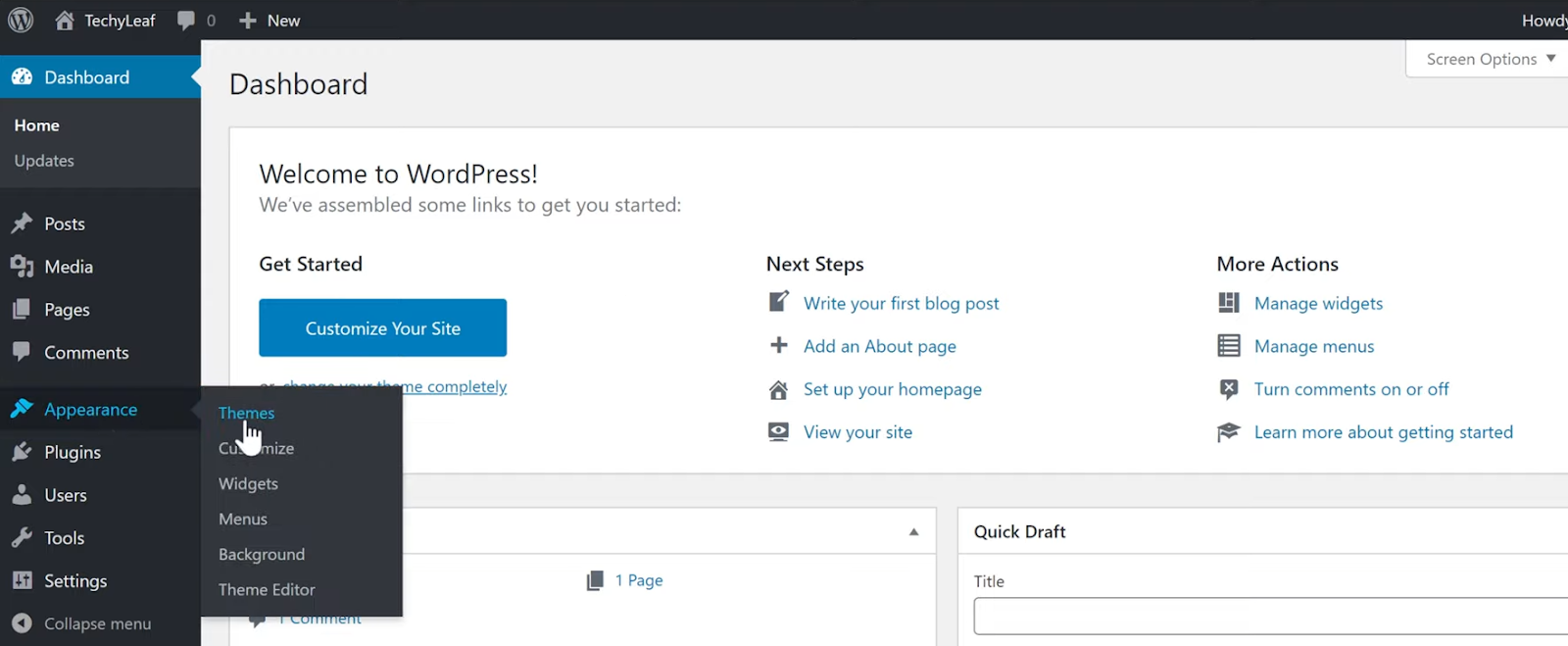Click Add an About page link
Image resolution: width=1568 pixels, height=646 pixels.
(x=879, y=346)
